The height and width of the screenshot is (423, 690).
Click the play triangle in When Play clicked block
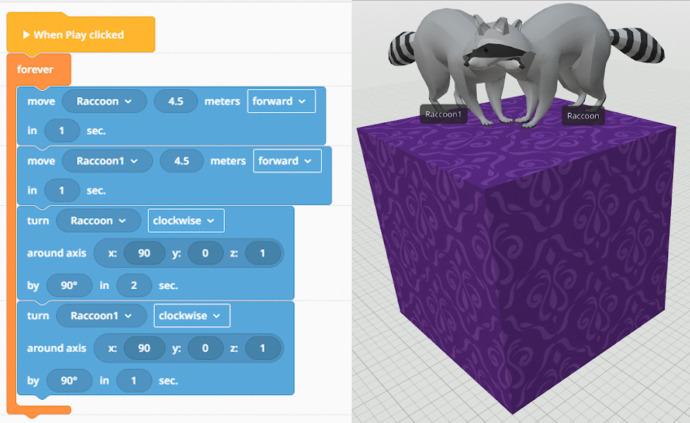click(x=26, y=35)
